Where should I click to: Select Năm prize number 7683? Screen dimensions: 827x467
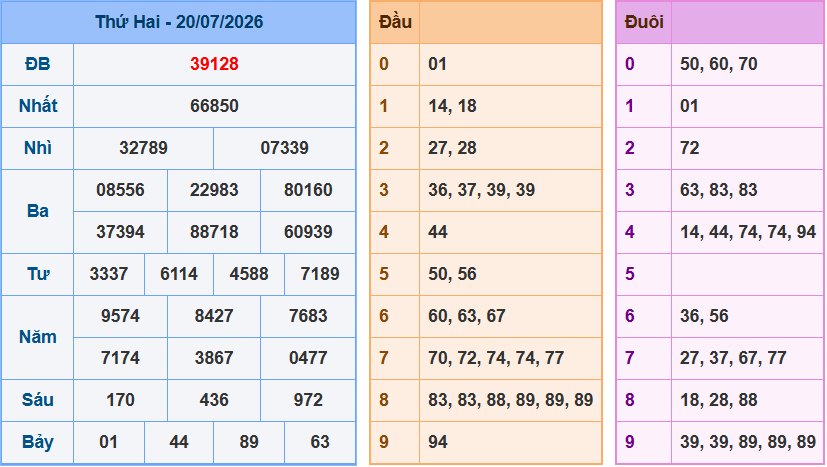[308, 316]
